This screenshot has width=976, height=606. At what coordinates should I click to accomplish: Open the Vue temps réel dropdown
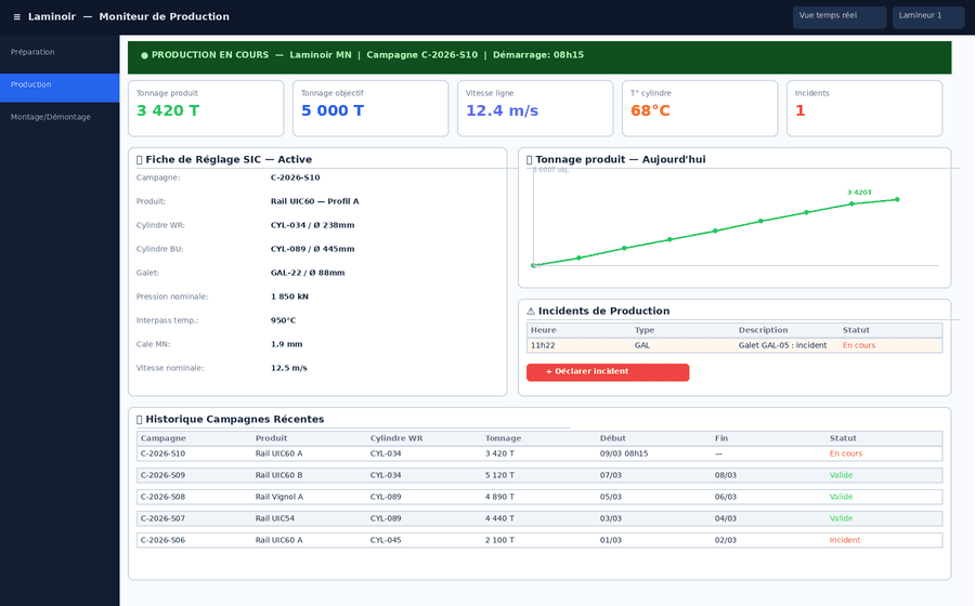tap(839, 17)
